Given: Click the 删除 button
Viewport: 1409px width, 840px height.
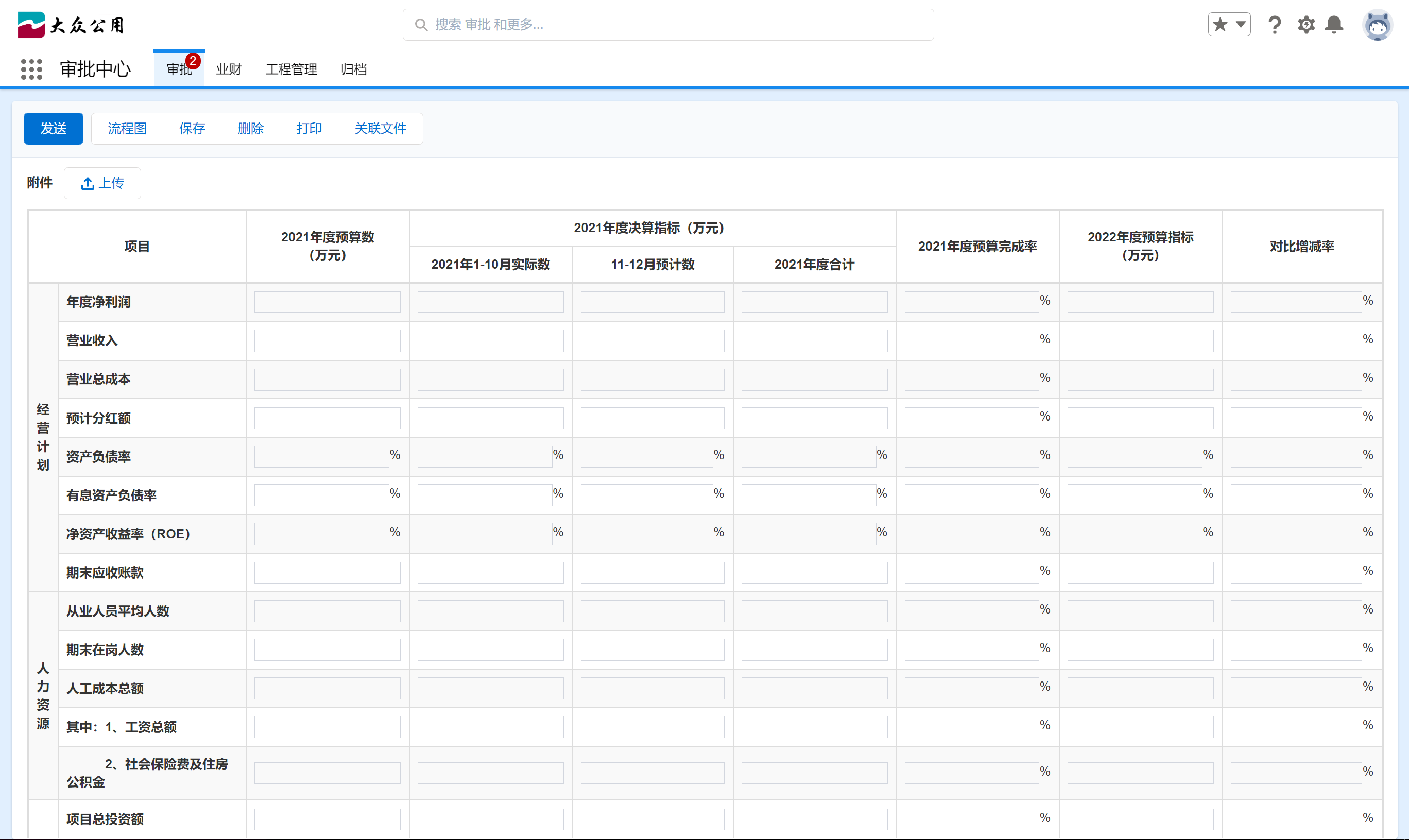Looking at the screenshot, I should click(x=250, y=129).
